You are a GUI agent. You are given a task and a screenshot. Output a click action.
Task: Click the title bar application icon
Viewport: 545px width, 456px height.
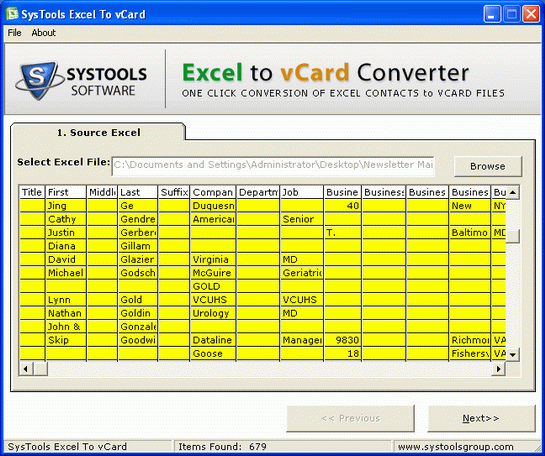coord(12,14)
